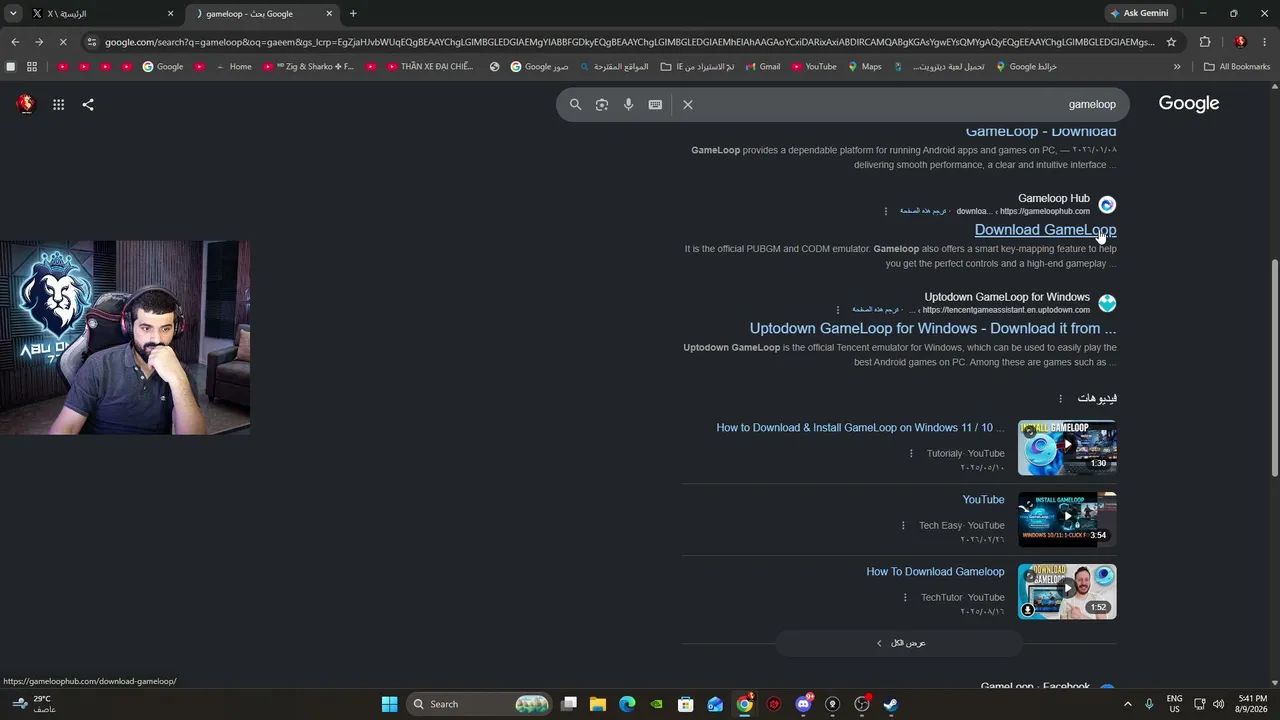View site information for google.com
1280x720 pixels.
[92, 42]
